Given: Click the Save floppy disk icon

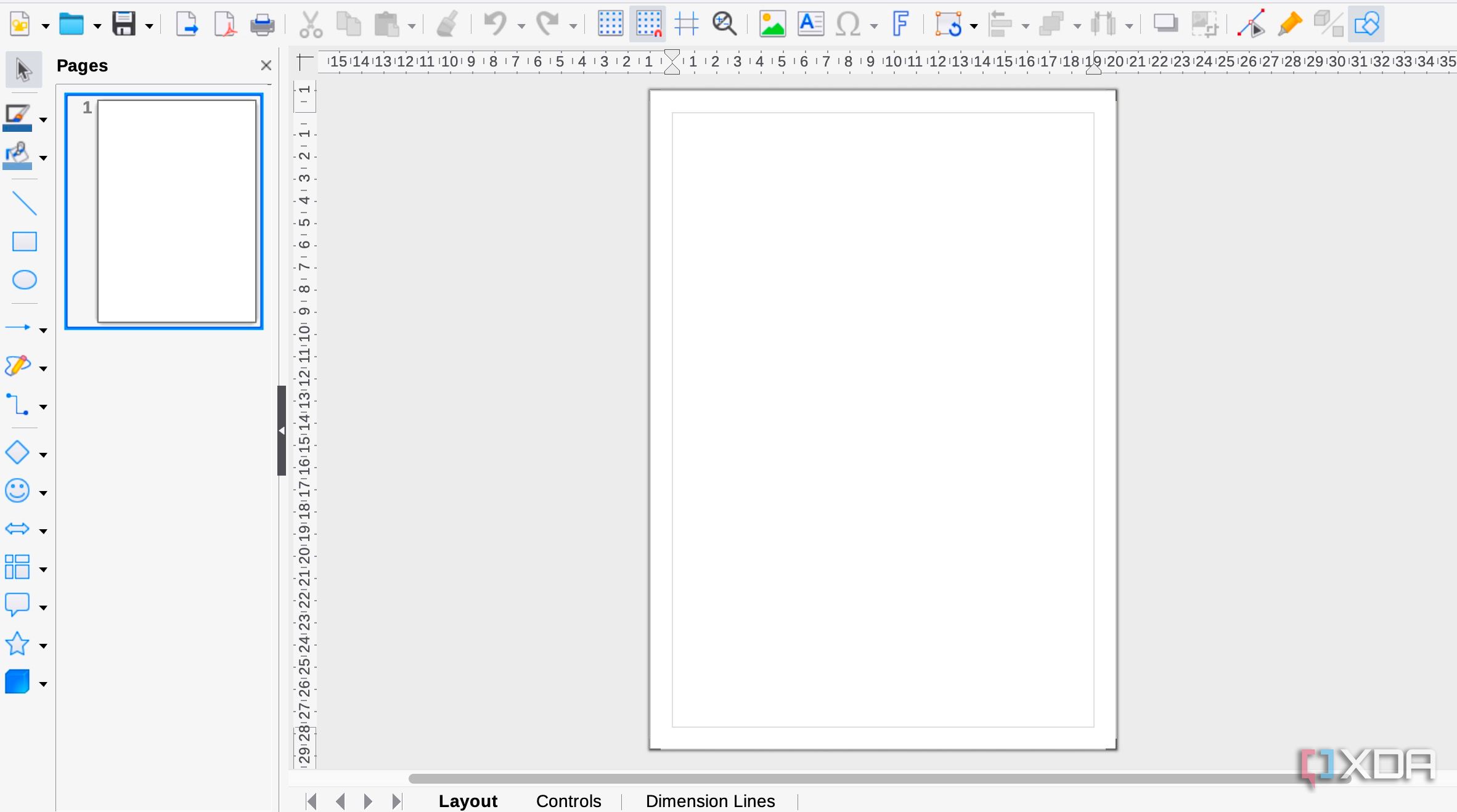Looking at the screenshot, I should pyautogui.click(x=124, y=24).
